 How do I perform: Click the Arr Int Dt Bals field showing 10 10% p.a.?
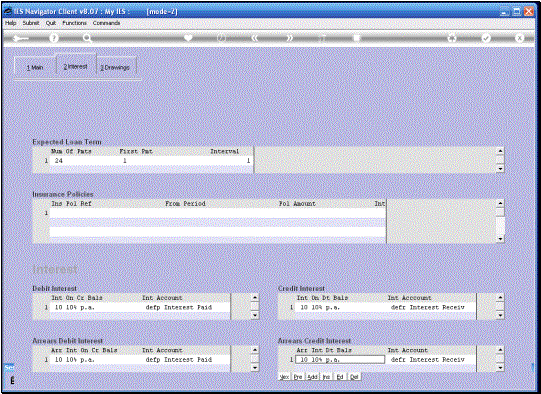coord(340,359)
